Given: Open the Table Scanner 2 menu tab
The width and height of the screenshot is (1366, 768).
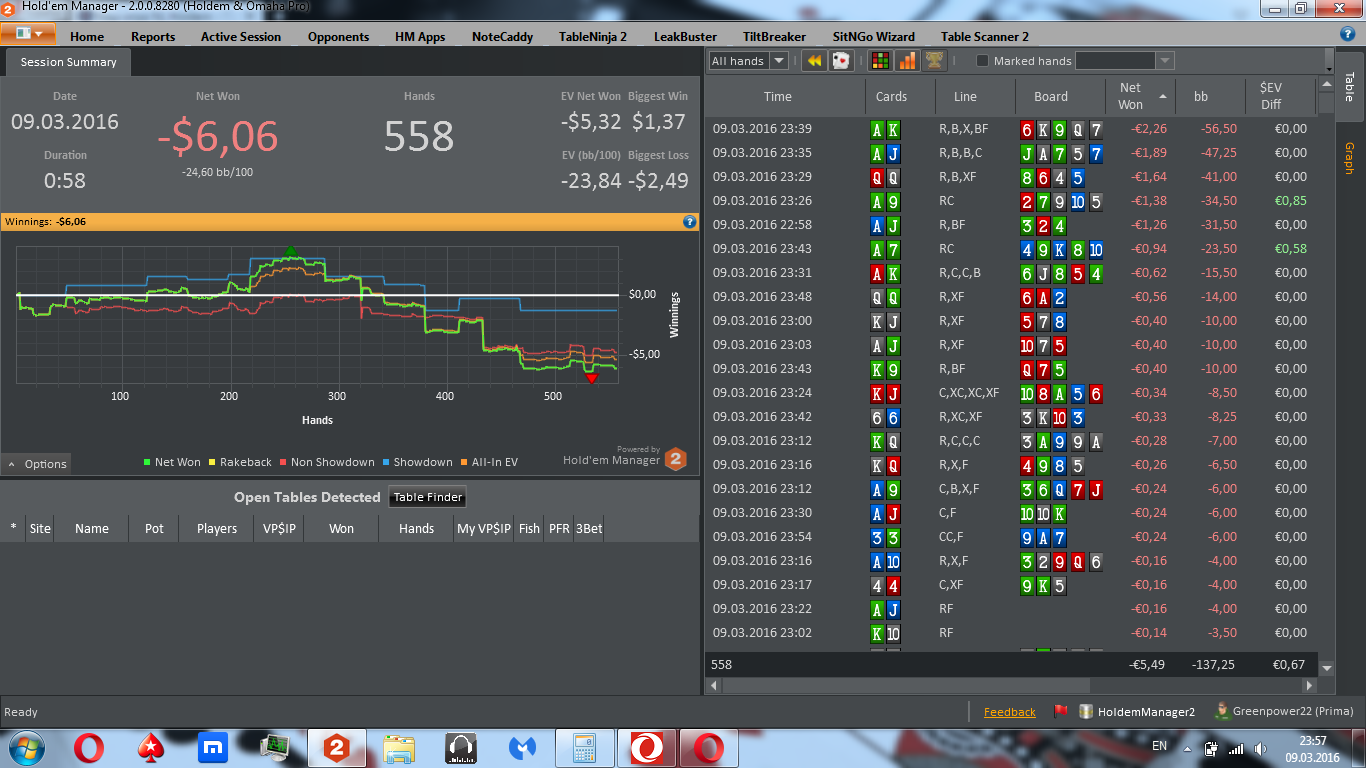Looking at the screenshot, I should [984, 36].
